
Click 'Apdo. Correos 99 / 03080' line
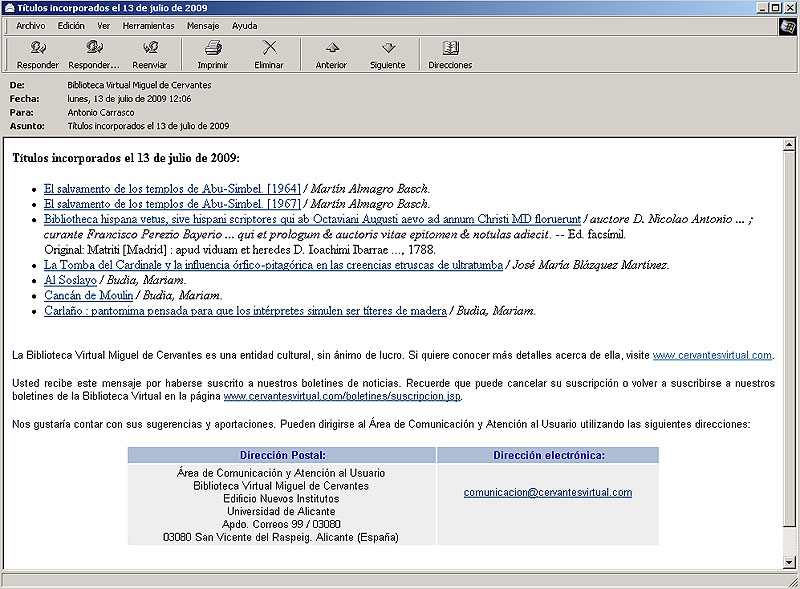(x=281, y=524)
